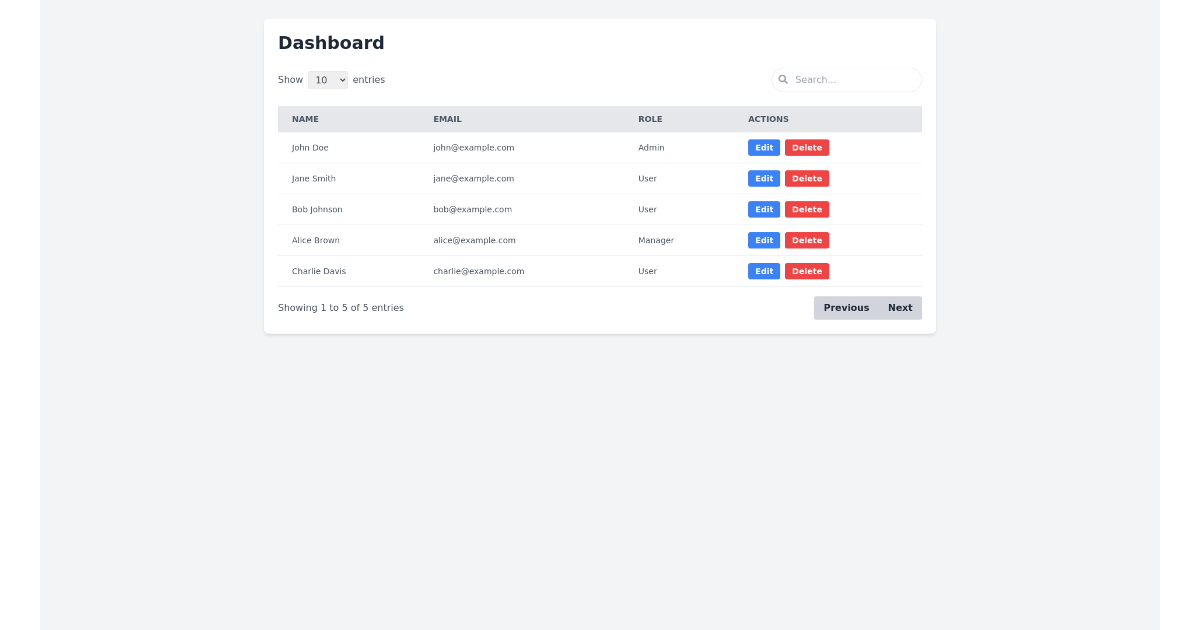Delete John Doe's record

click(806, 147)
